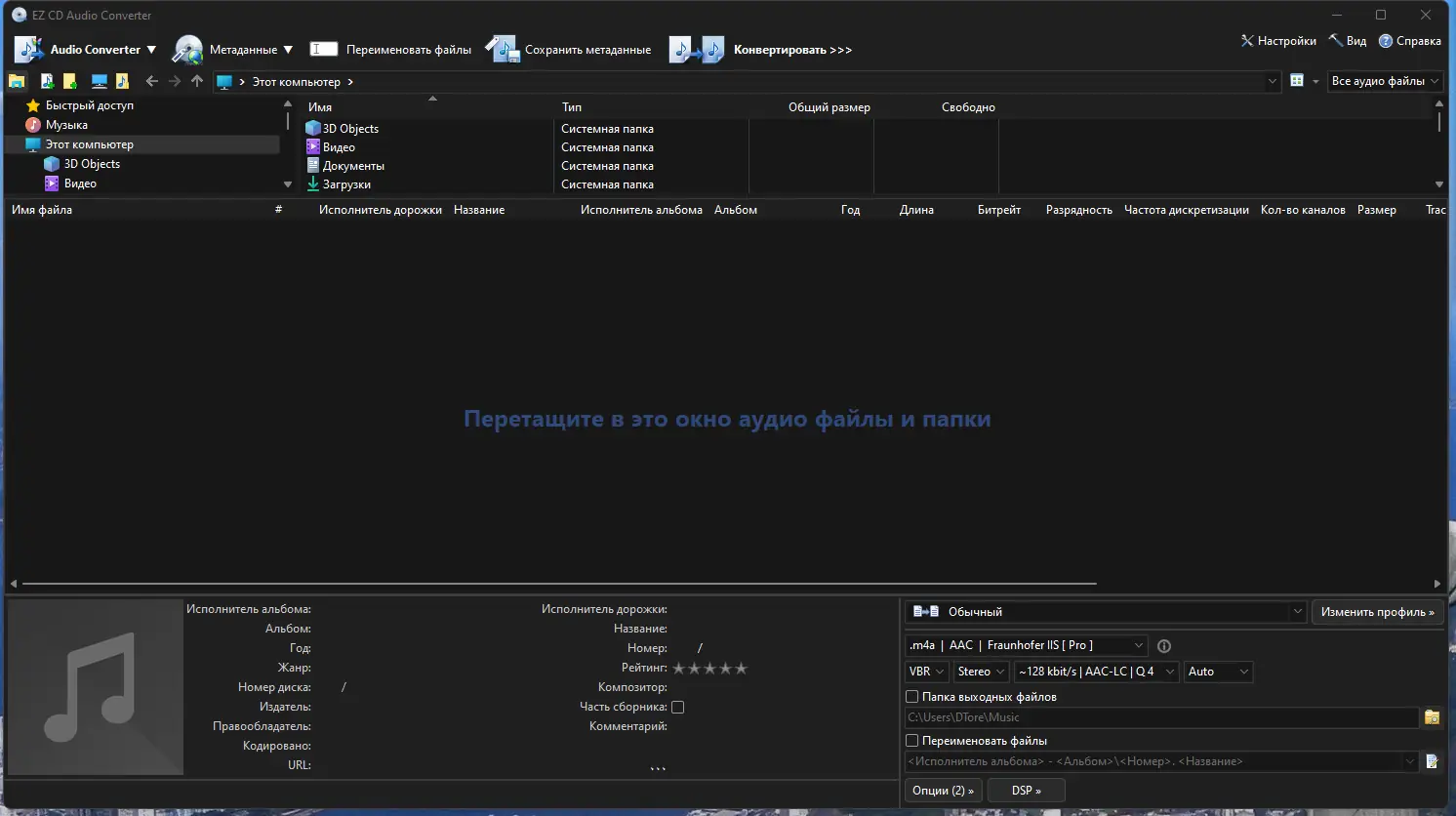Click the add folder icon with green plus

(x=69, y=81)
